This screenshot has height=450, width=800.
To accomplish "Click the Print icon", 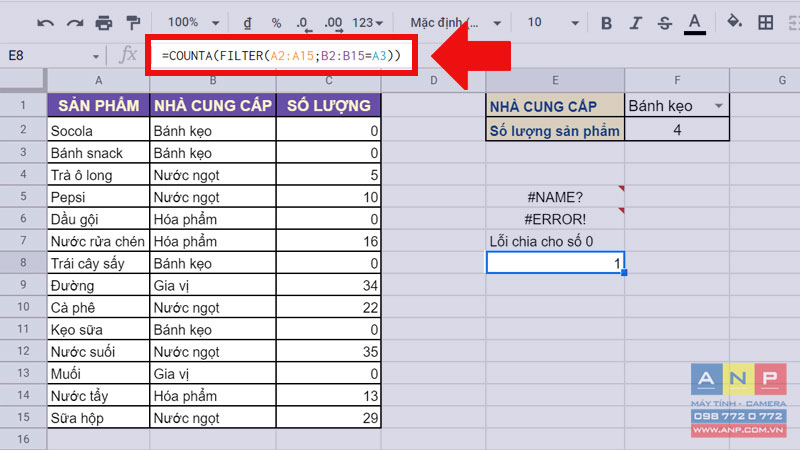I will pyautogui.click(x=104, y=23).
